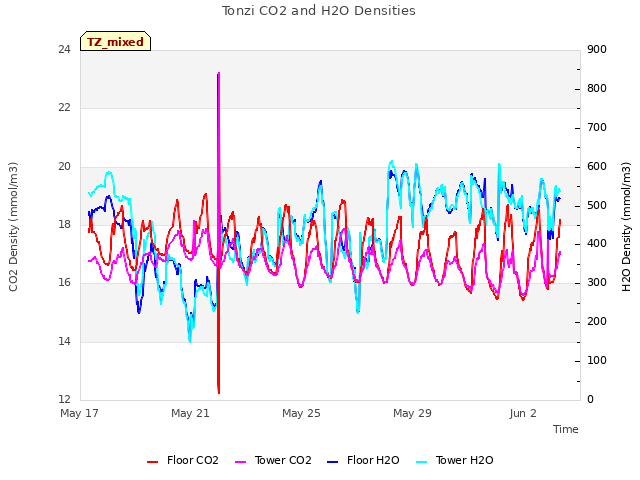Click the 600 tick on H2O axis
Viewport: 640px width, 480px height.
(x=597, y=167)
